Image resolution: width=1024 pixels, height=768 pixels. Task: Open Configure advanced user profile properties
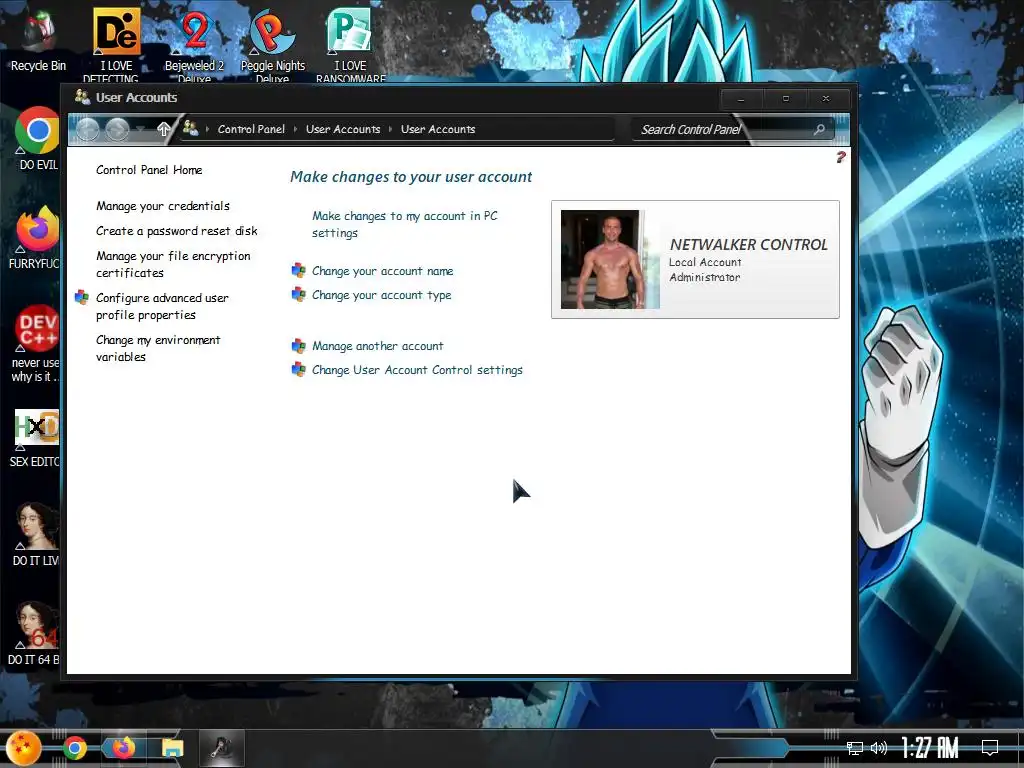coord(162,306)
